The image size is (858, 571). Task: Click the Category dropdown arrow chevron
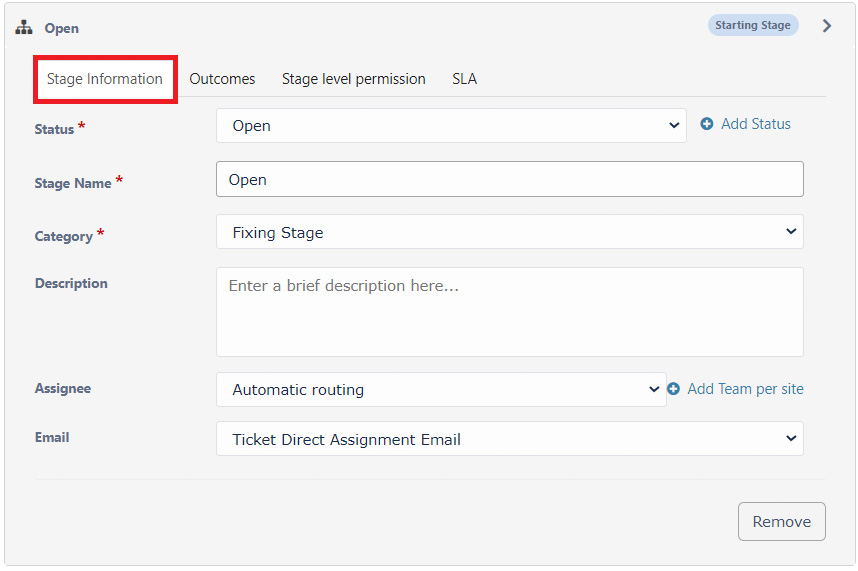(x=791, y=231)
